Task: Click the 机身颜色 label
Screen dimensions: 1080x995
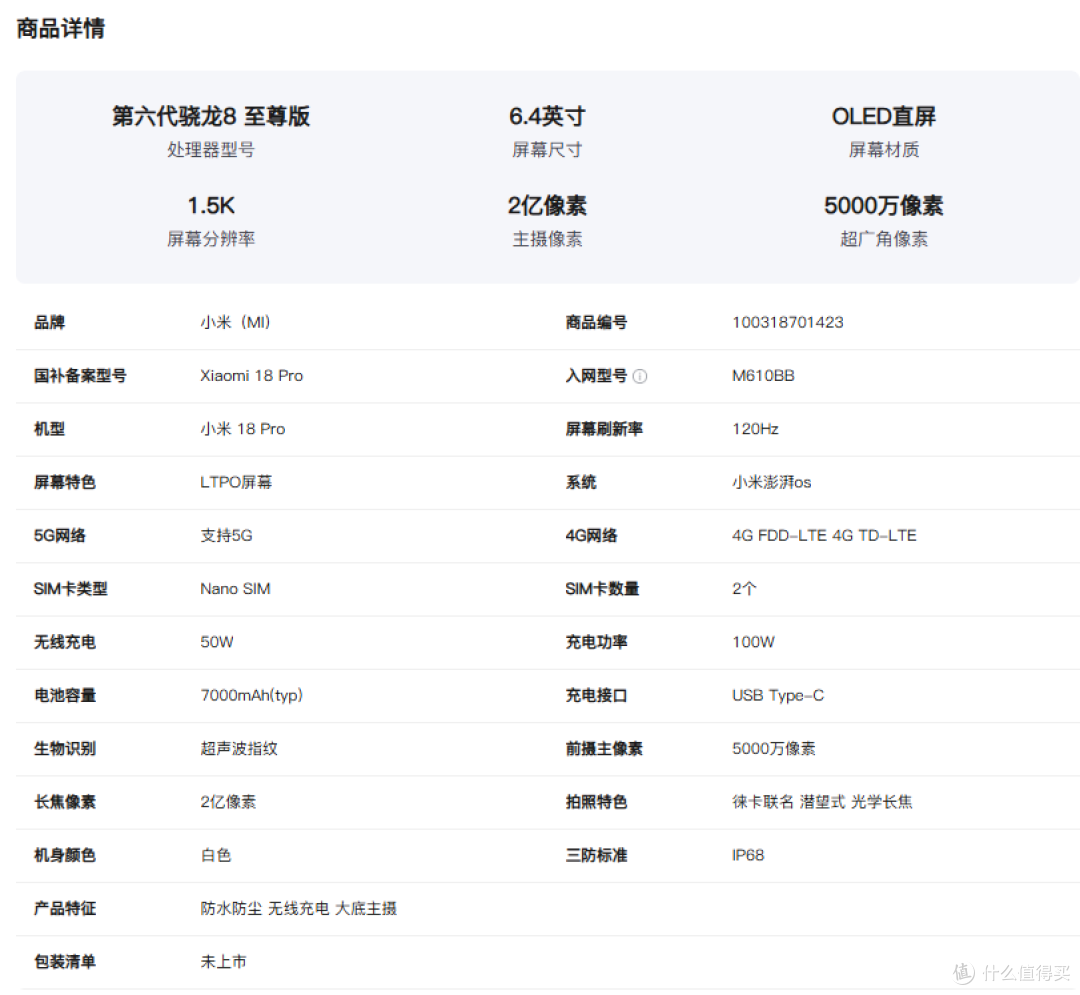Action: tap(65, 855)
